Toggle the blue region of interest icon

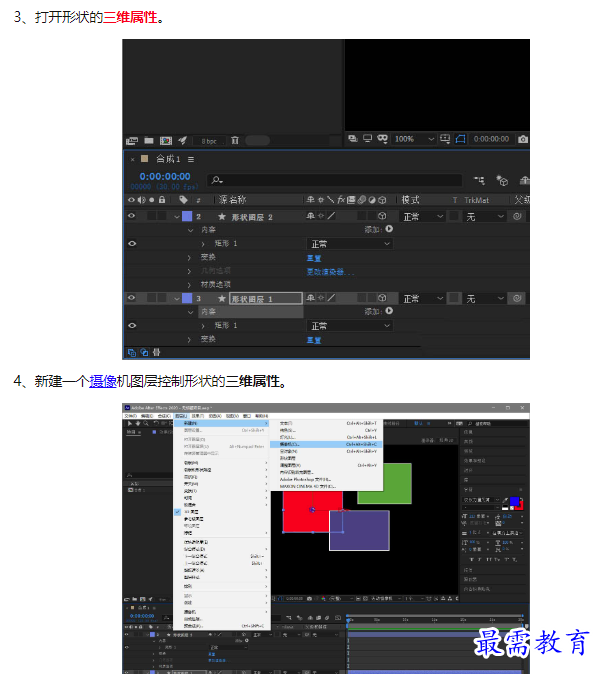460,139
